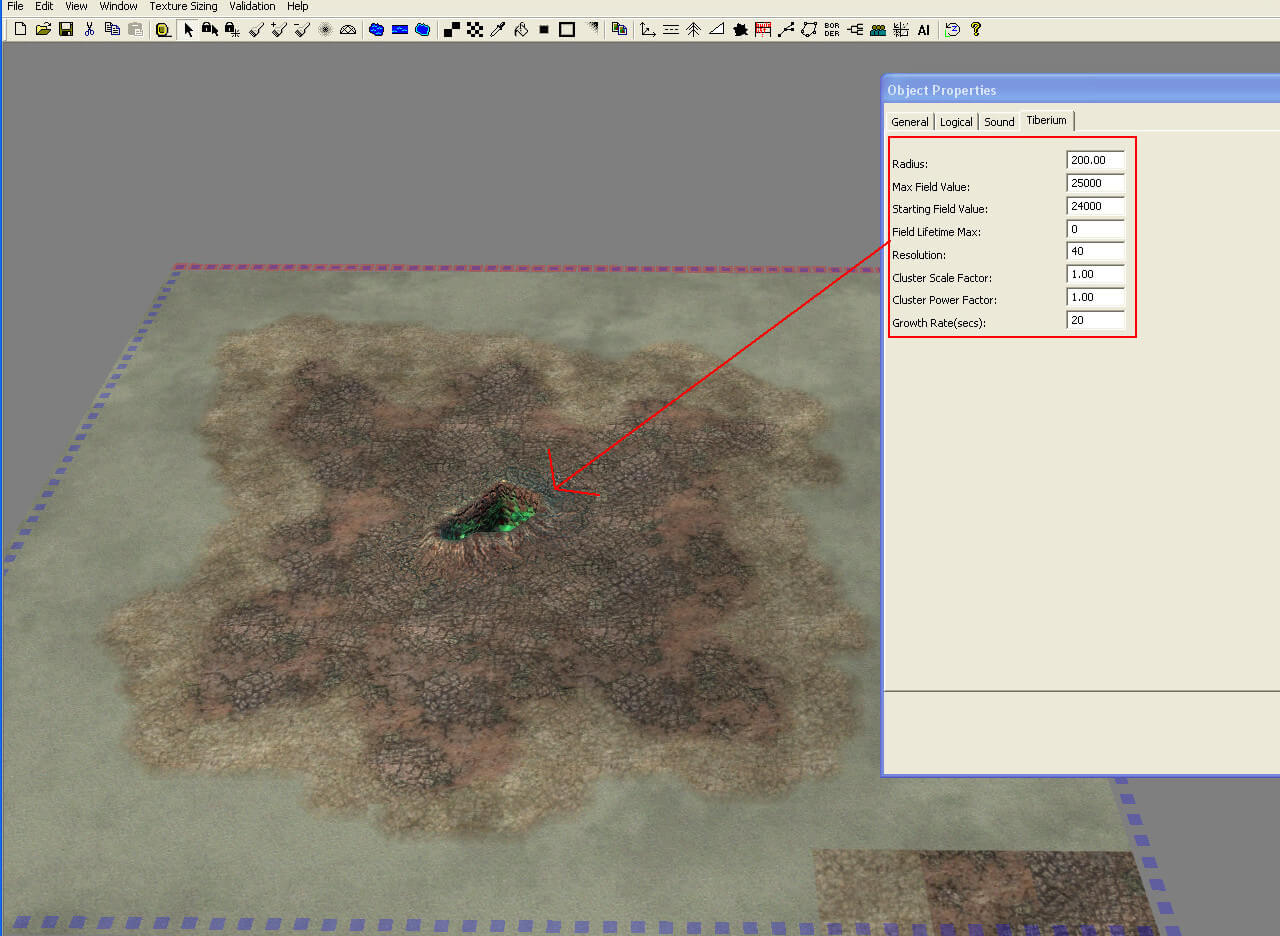Click the Save floppy disk icon
This screenshot has width=1280, height=936.
point(66,30)
